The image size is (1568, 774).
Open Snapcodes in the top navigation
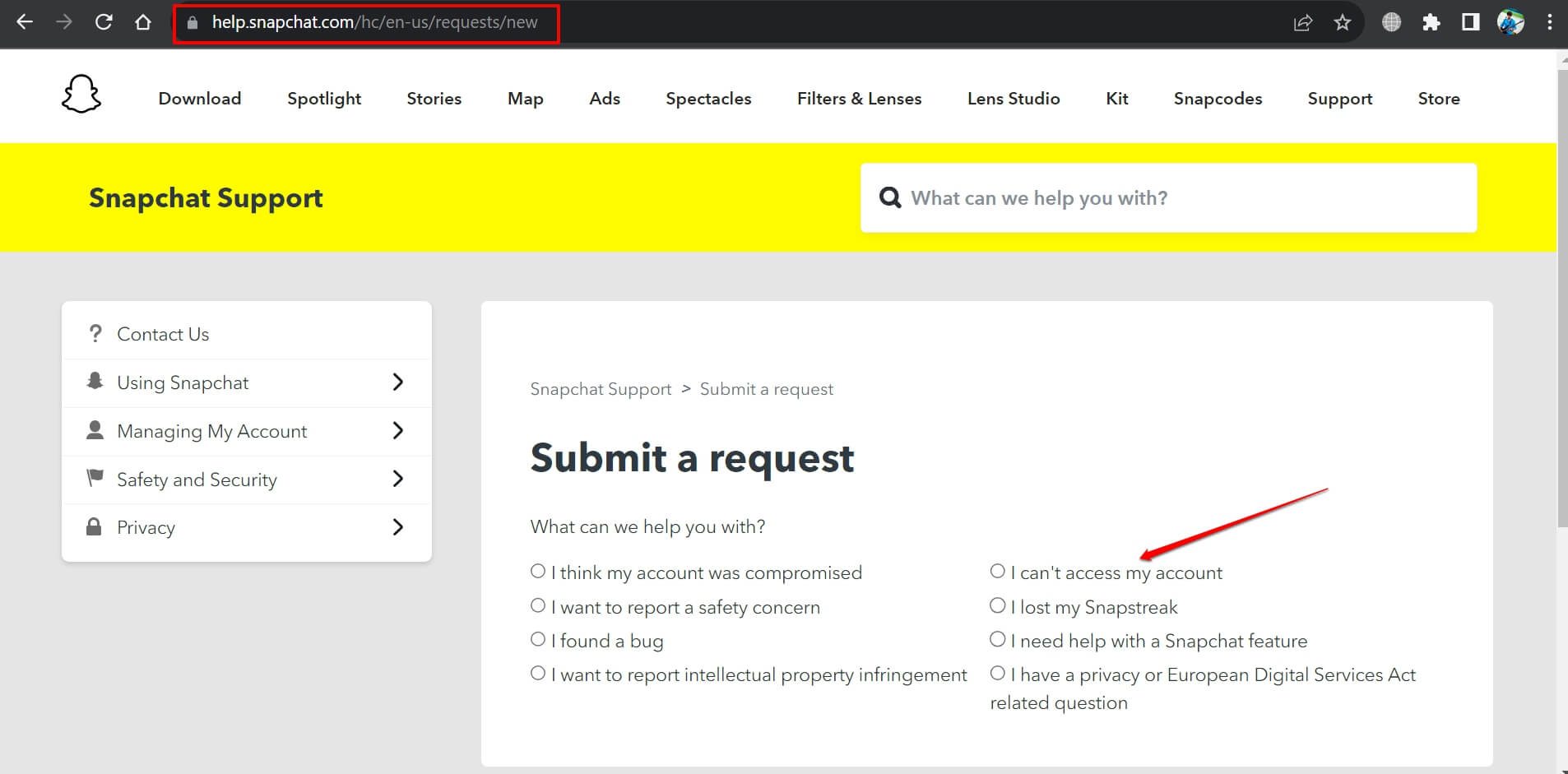tap(1218, 99)
